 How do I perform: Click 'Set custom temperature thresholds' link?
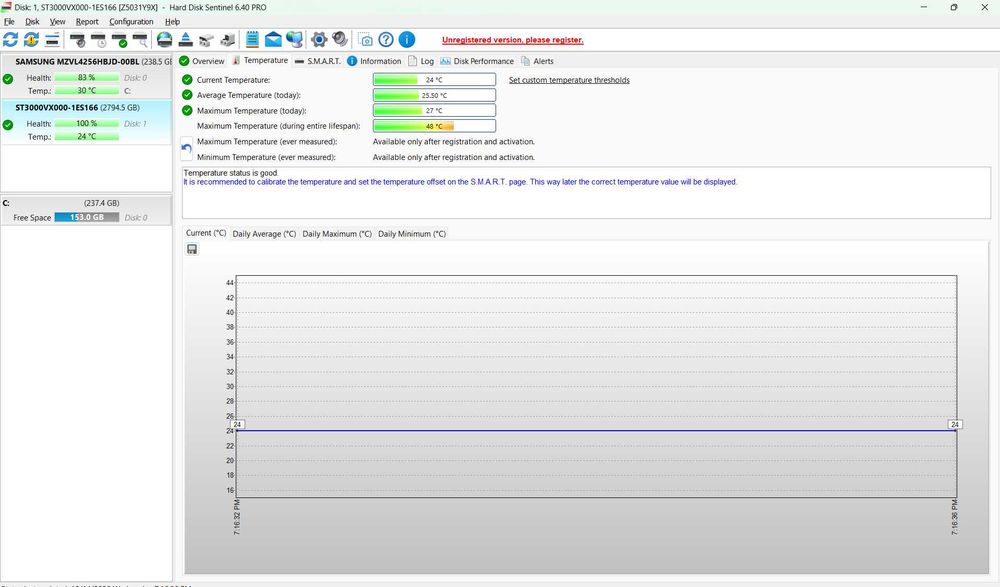569,80
